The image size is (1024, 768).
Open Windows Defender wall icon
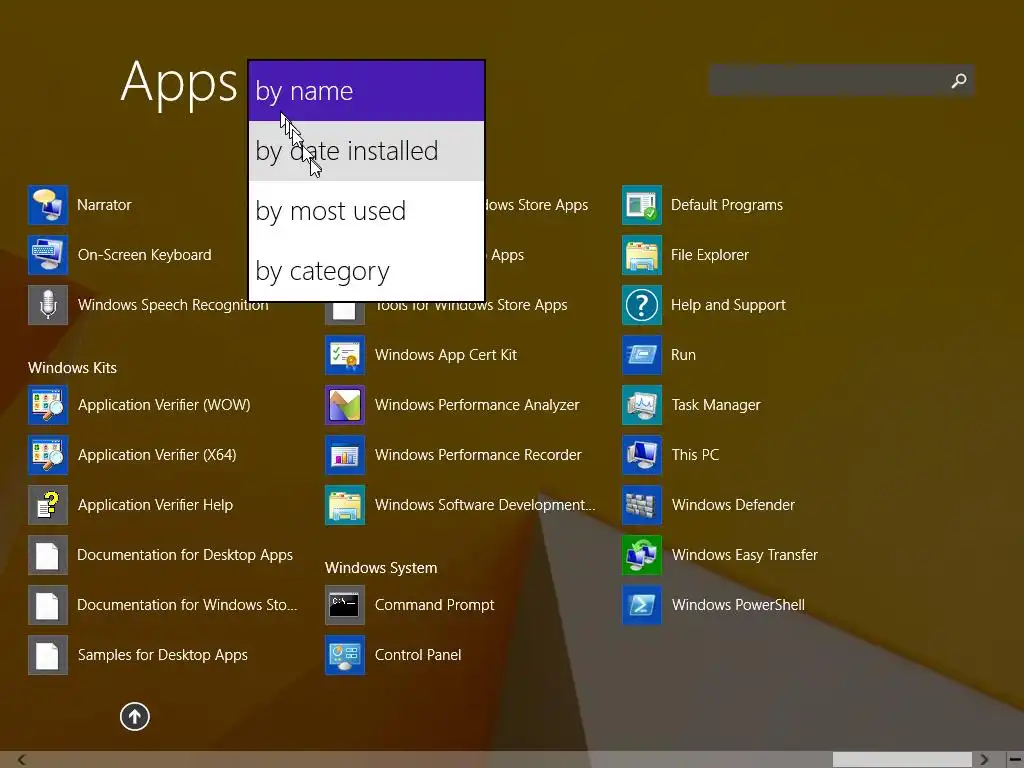pyautogui.click(x=642, y=505)
